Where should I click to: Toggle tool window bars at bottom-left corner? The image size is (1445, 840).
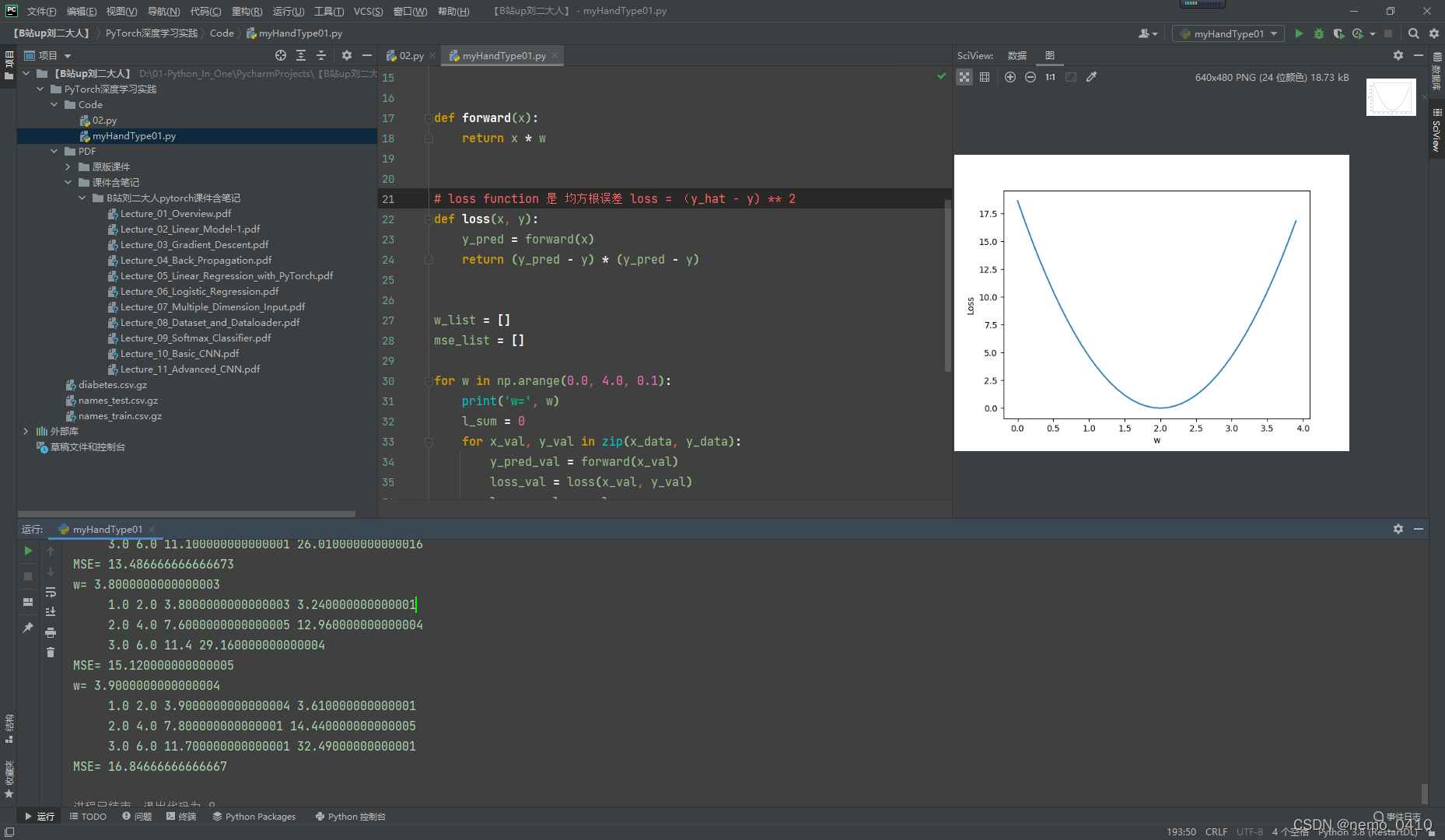point(9,831)
